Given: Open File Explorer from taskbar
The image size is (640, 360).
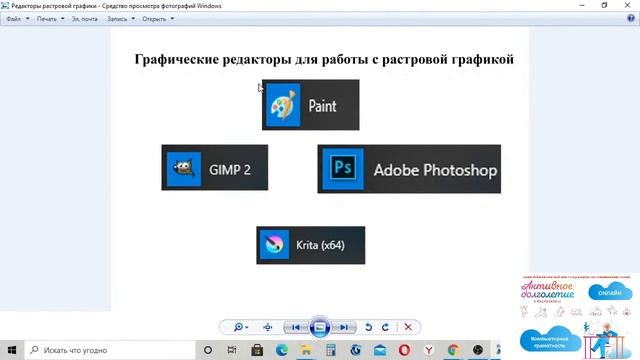Looking at the screenshot, I should [306, 350].
